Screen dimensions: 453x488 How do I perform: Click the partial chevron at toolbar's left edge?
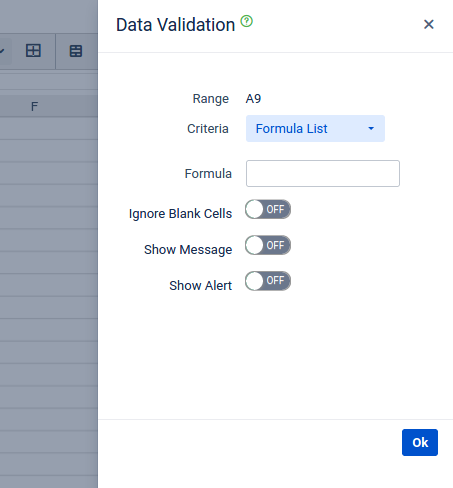2,51
